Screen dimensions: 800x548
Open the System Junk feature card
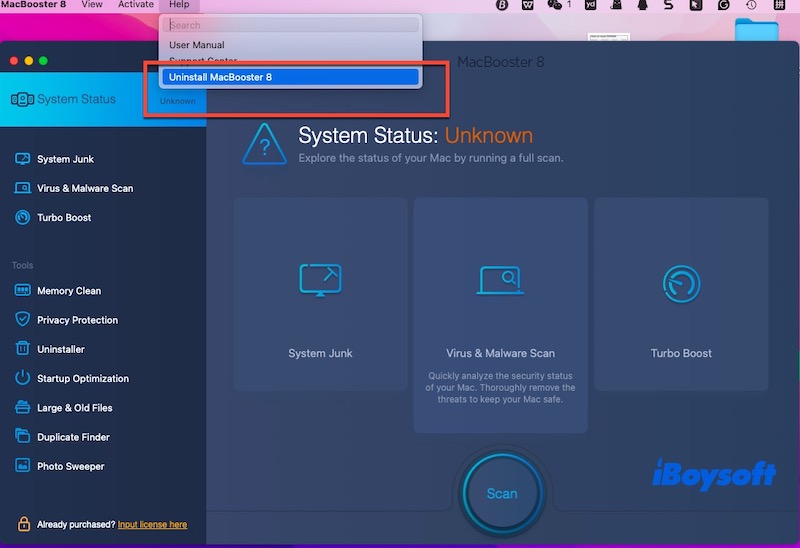pyautogui.click(x=320, y=293)
